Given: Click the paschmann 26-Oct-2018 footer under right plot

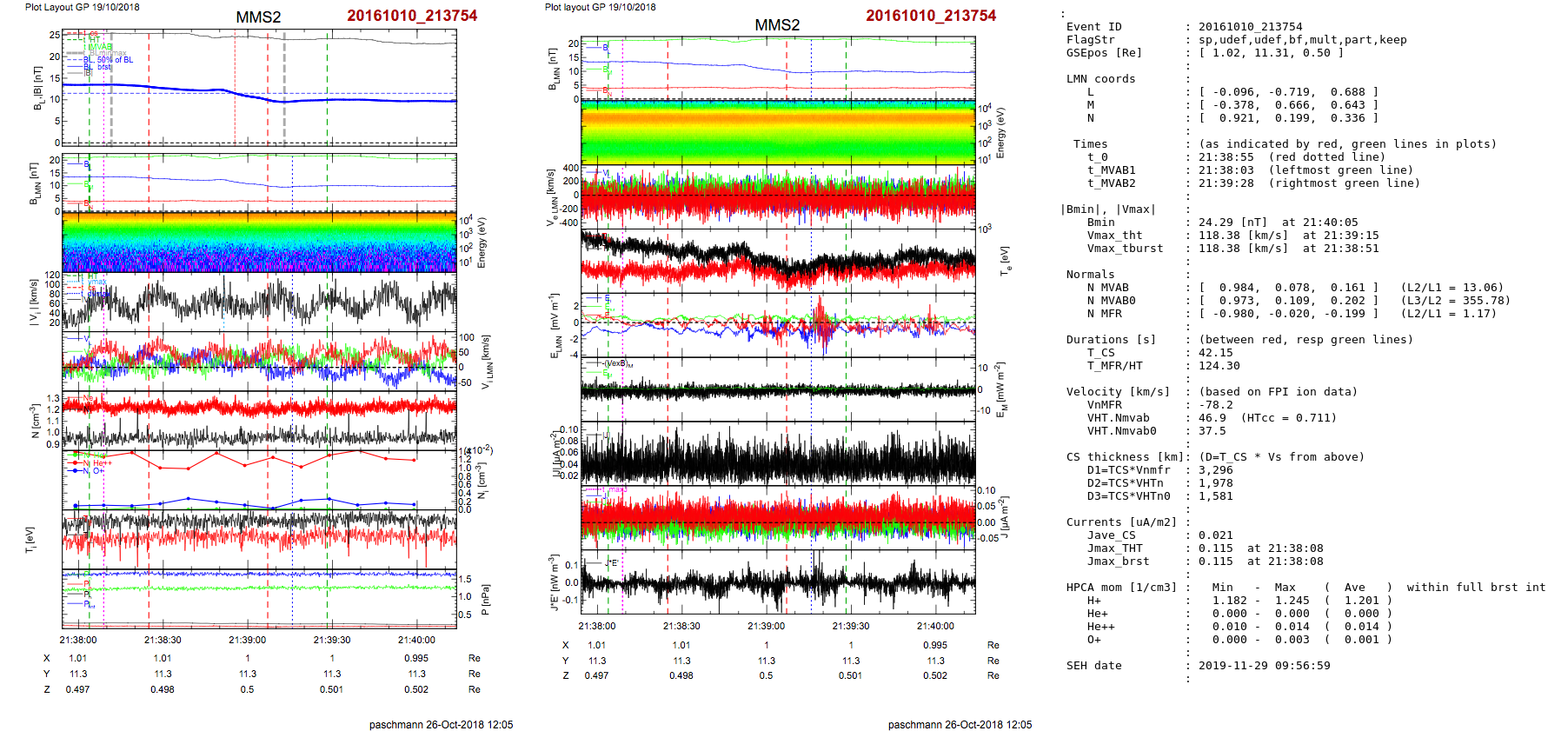Looking at the screenshot, I should tap(960, 724).
